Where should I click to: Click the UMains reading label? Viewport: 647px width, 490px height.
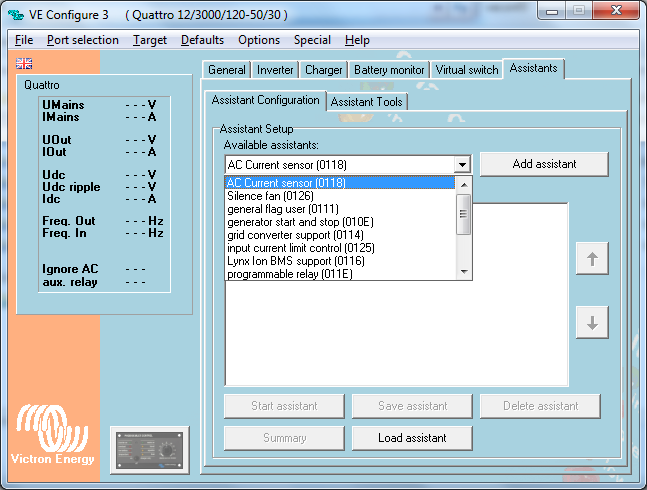(63, 105)
